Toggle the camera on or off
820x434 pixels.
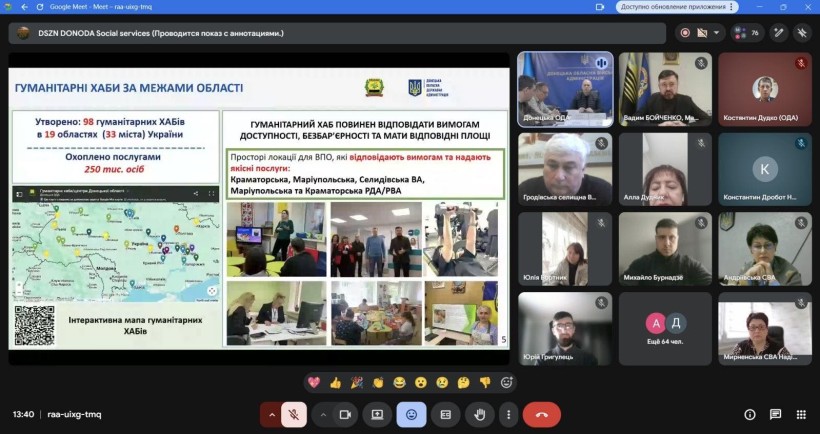click(345, 415)
